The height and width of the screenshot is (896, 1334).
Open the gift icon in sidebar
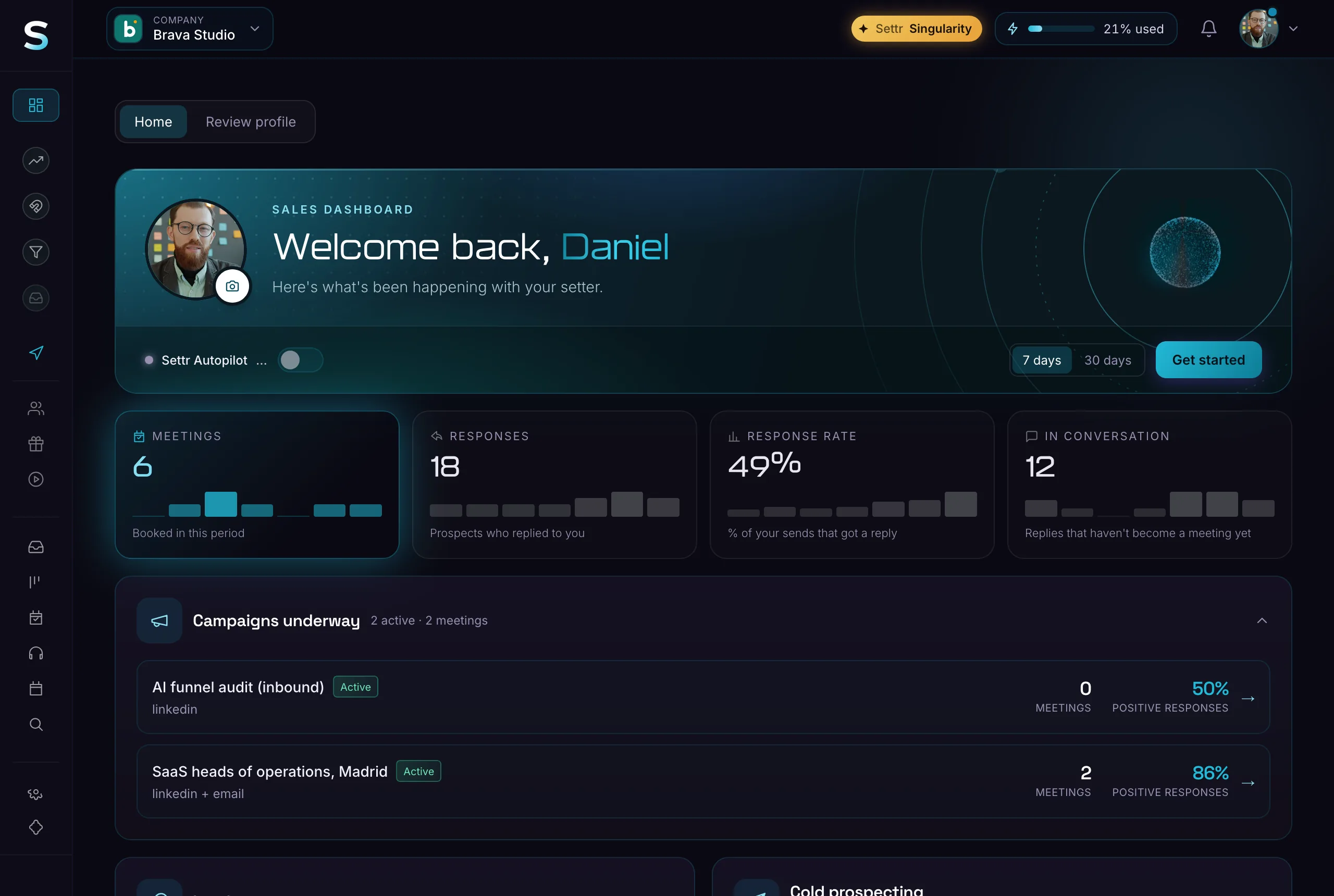click(36, 444)
